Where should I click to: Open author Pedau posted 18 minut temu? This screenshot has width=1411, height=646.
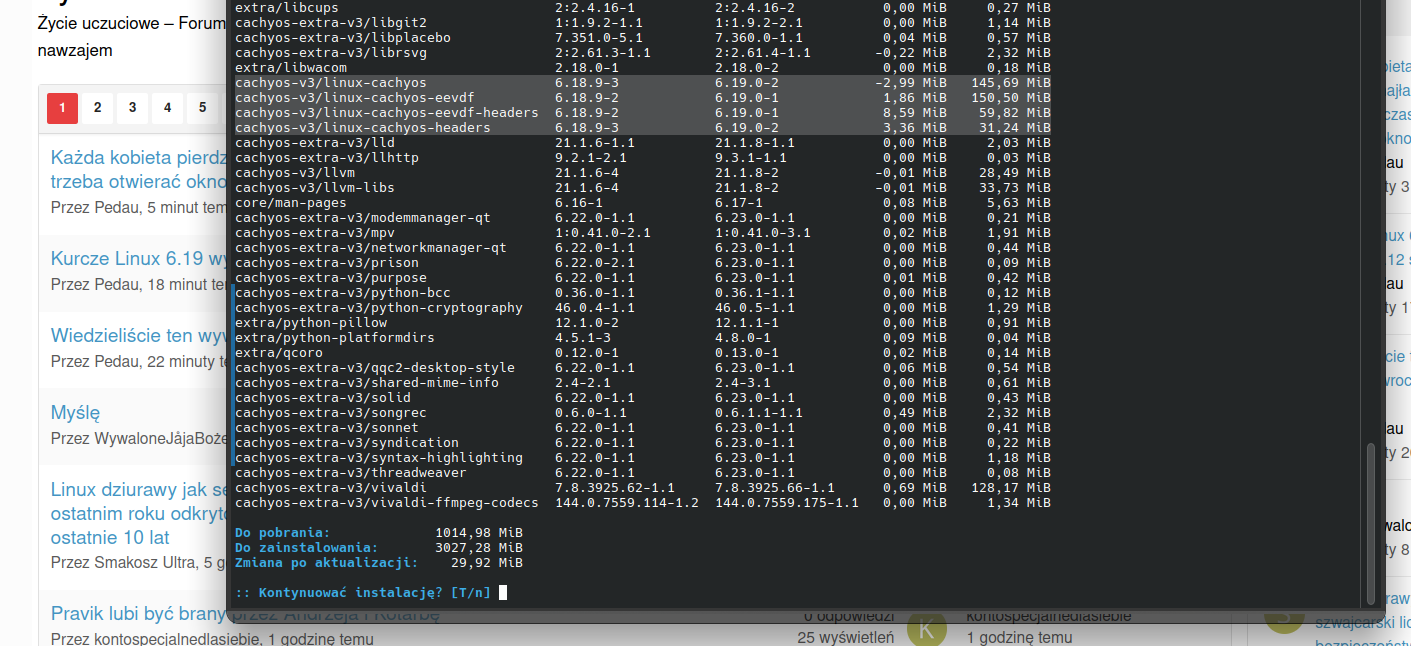[120, 284]
